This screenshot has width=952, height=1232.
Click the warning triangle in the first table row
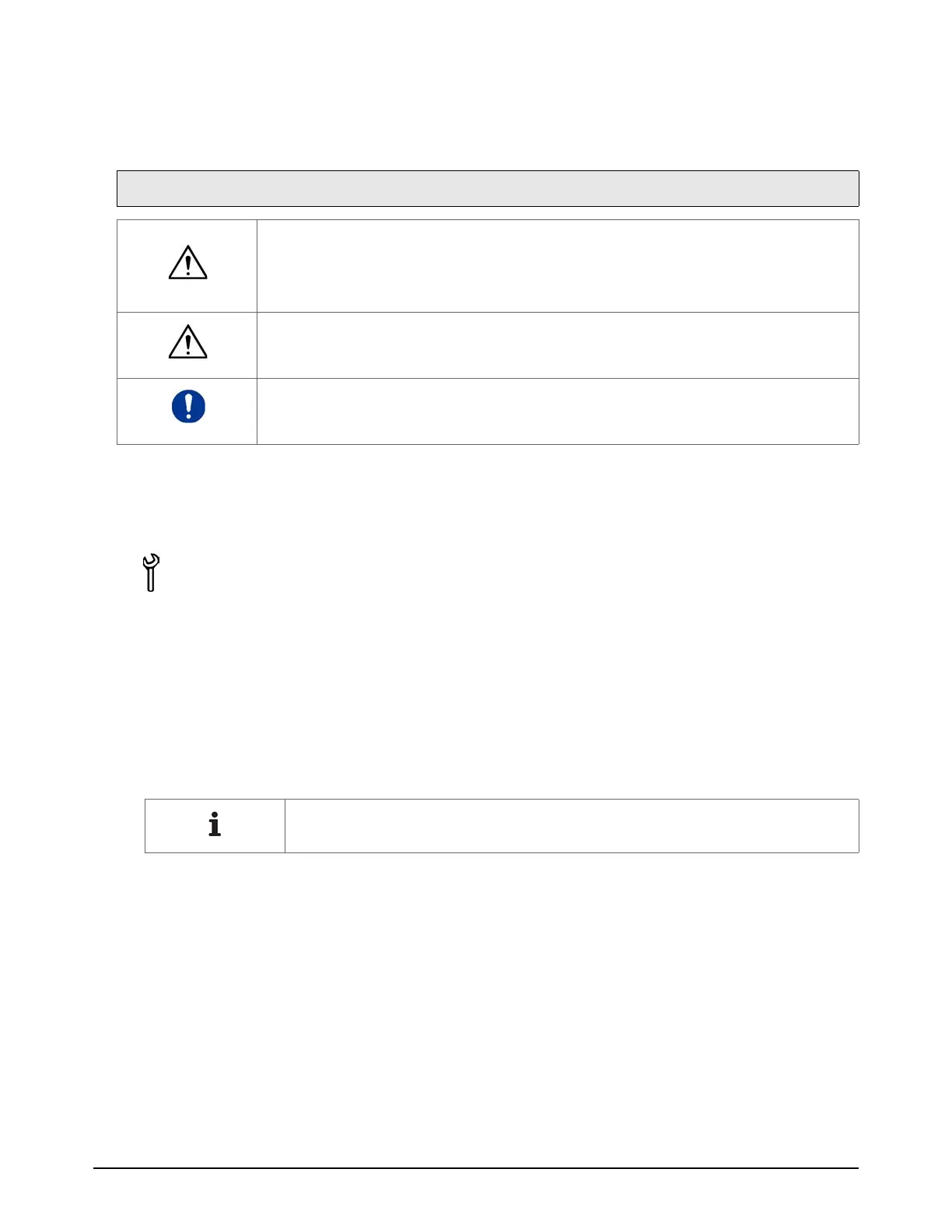[188, 263]
